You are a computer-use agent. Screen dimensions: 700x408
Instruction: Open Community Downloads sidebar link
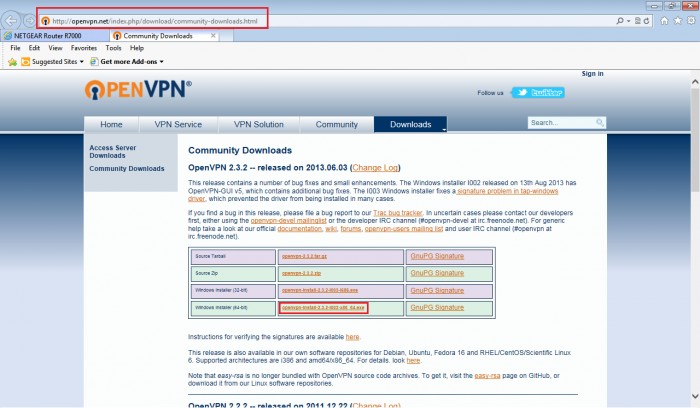pyautogui.click(x=127, y=168)
